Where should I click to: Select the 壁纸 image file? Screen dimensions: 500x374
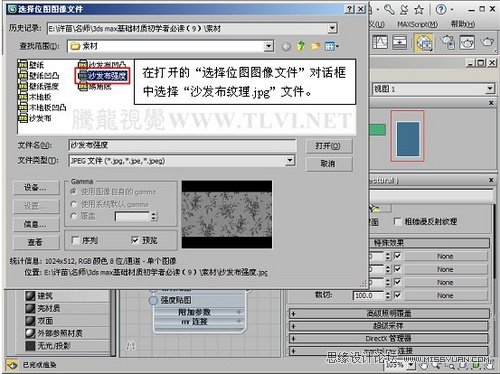coord(31,65)
